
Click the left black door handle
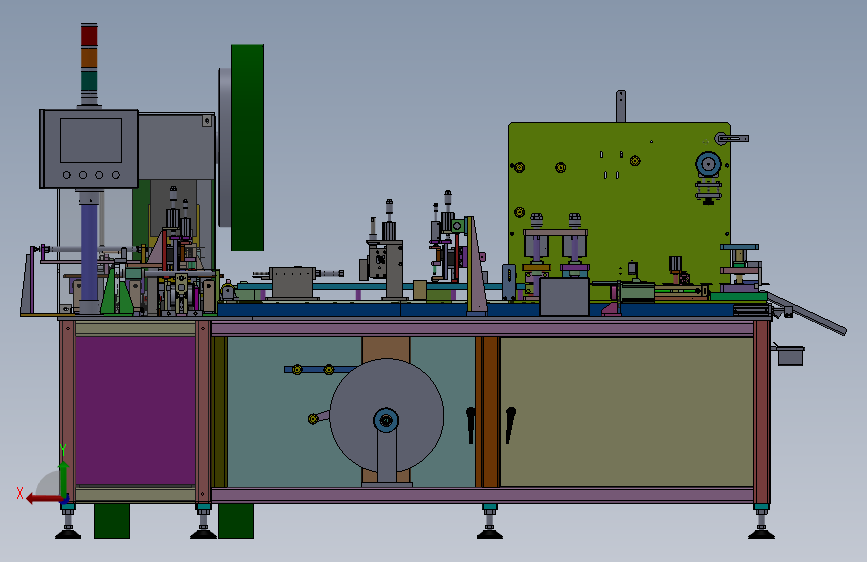(471, 425)
